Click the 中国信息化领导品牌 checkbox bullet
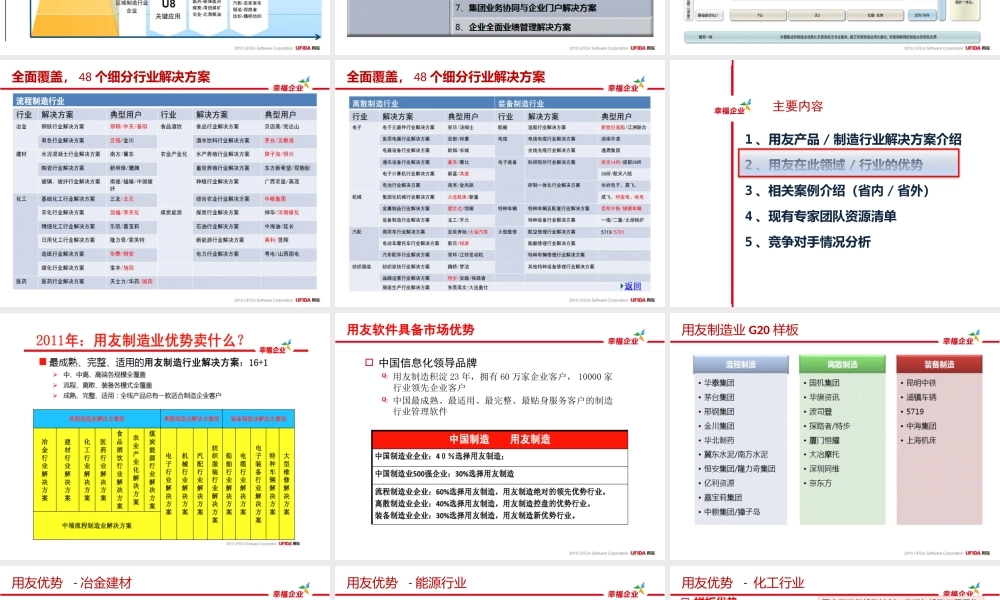This screenshot has height=600, width=1000. click(369, 363)
